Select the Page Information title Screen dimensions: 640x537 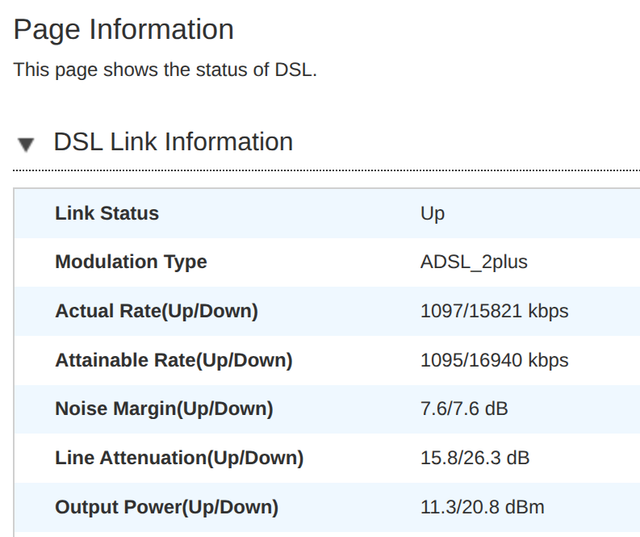point(124,29)
